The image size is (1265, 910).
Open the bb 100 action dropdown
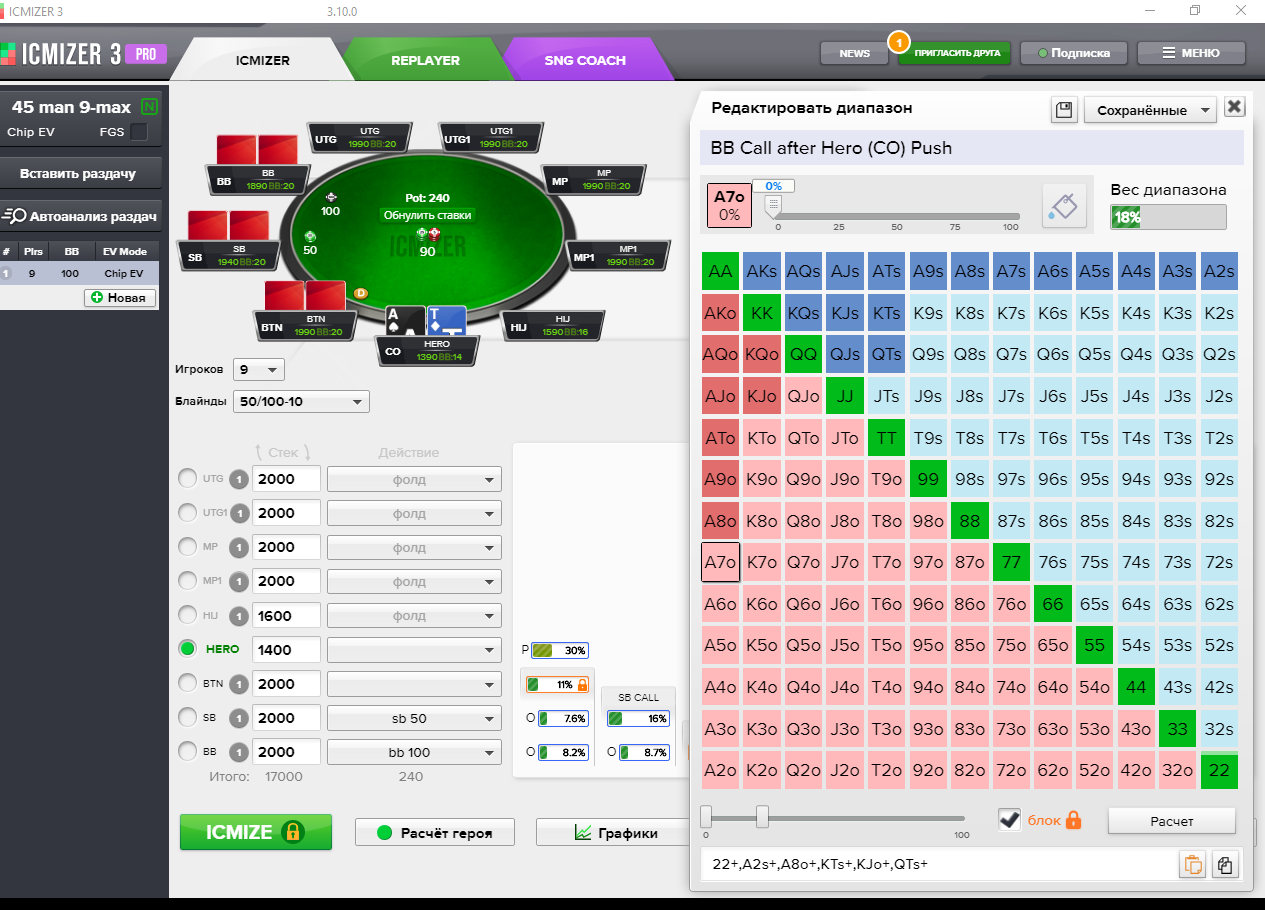click(414, 752)
